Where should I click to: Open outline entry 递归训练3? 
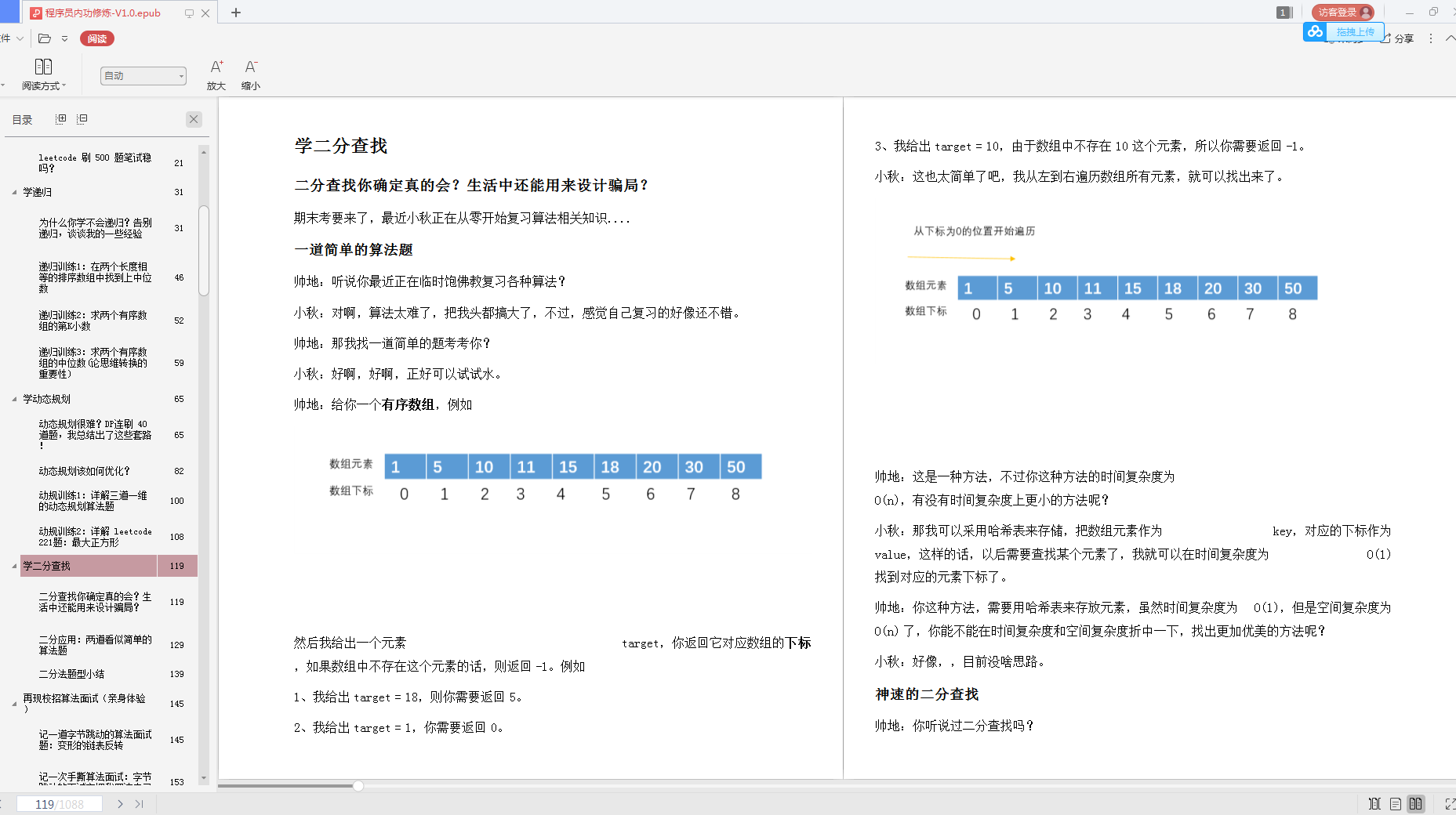pos(93,363)
